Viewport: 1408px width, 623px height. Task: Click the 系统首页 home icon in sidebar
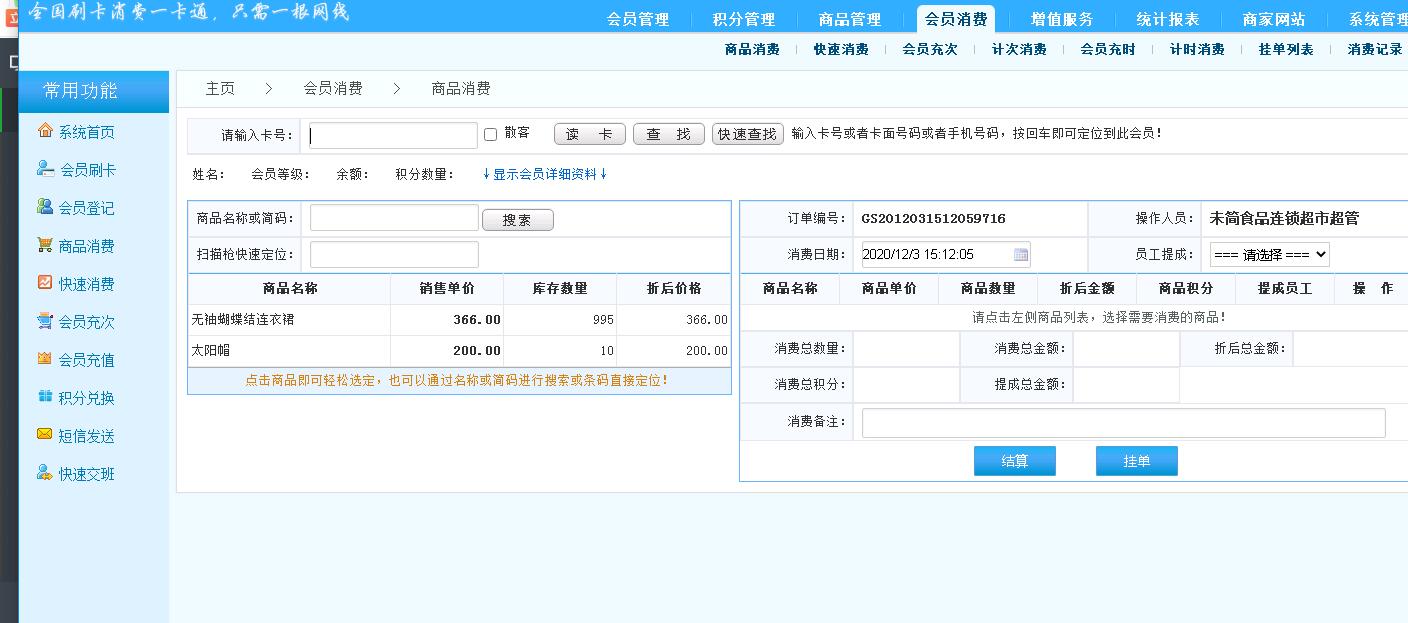click(45, 131)
